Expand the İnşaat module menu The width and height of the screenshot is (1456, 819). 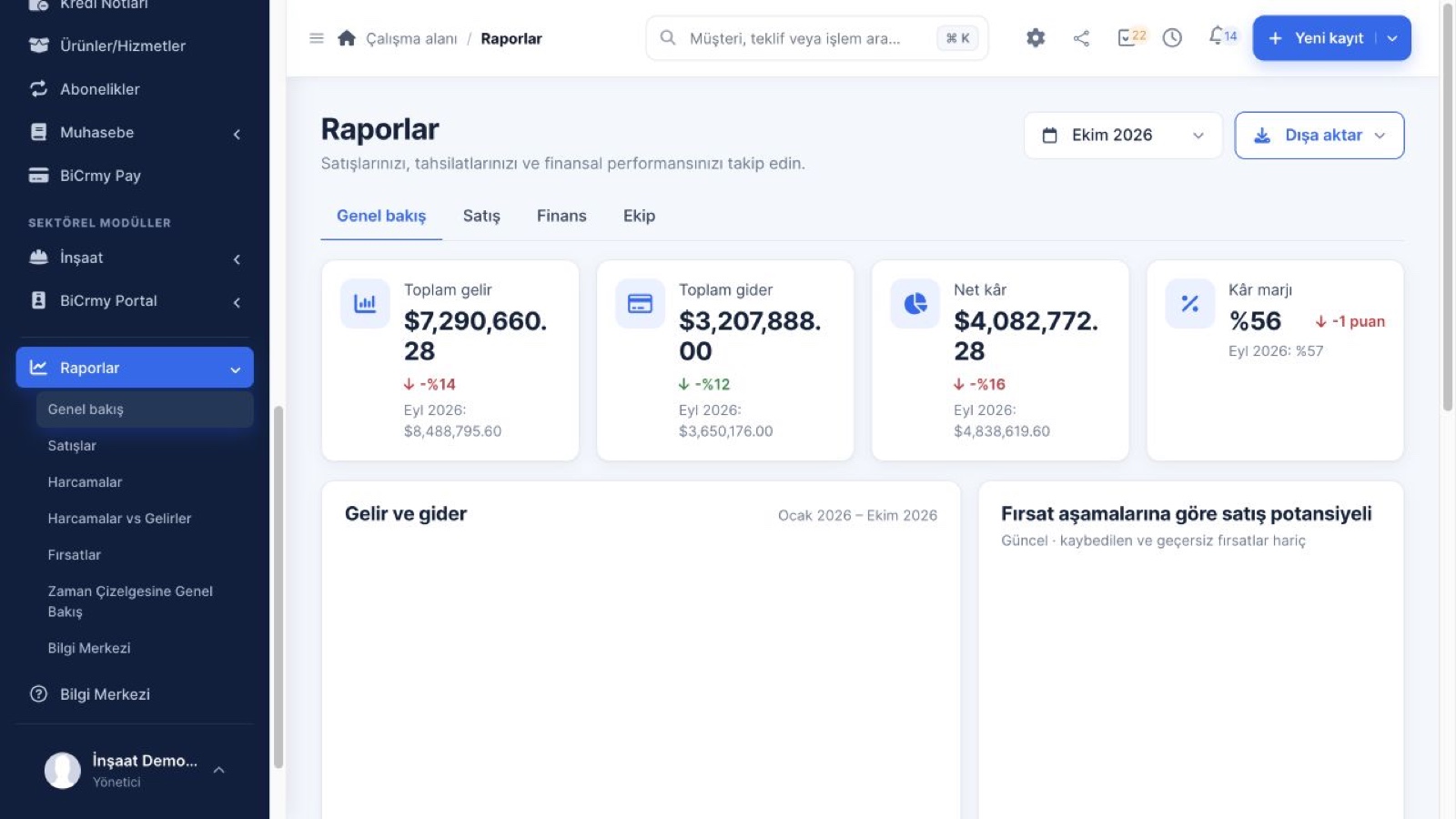pos(135,258)
